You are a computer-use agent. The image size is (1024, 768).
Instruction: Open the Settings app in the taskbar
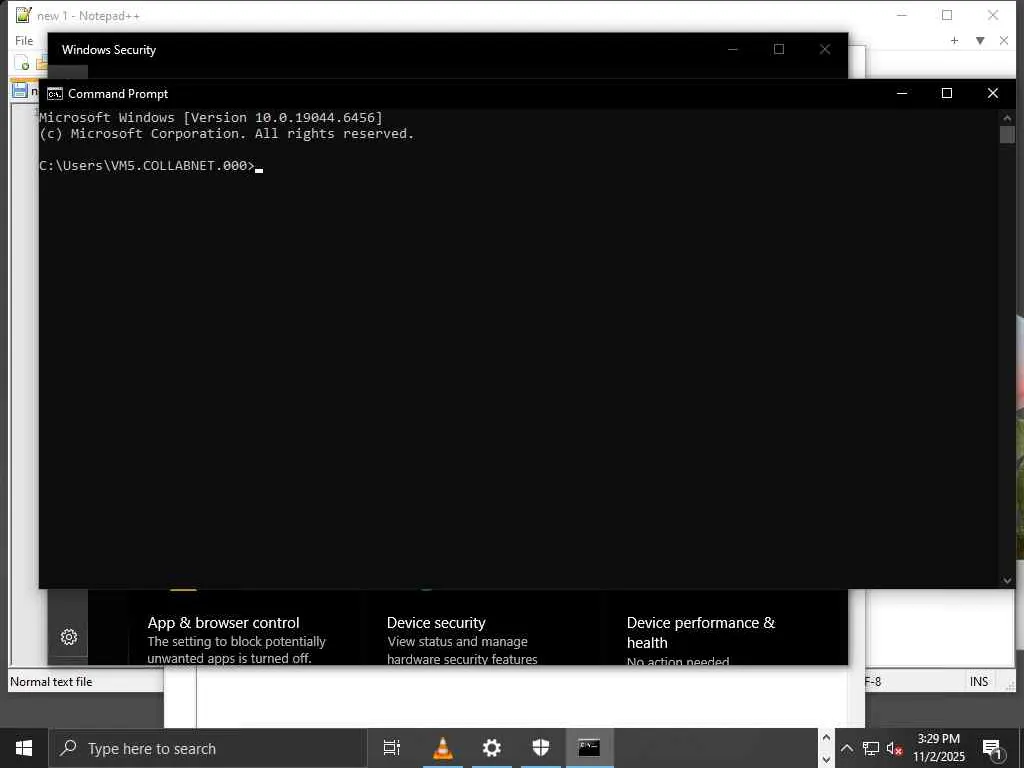(x=491, y=748)
